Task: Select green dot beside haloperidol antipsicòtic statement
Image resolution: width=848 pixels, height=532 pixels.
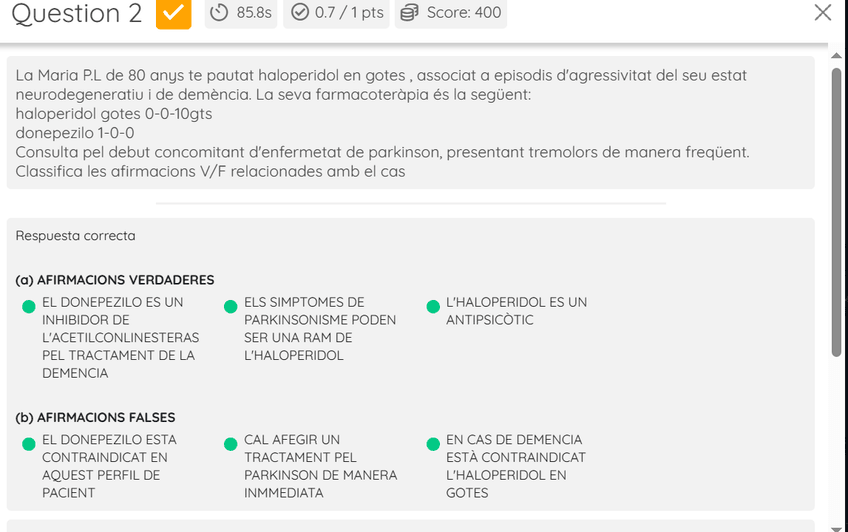Action: tap(433, 306)
